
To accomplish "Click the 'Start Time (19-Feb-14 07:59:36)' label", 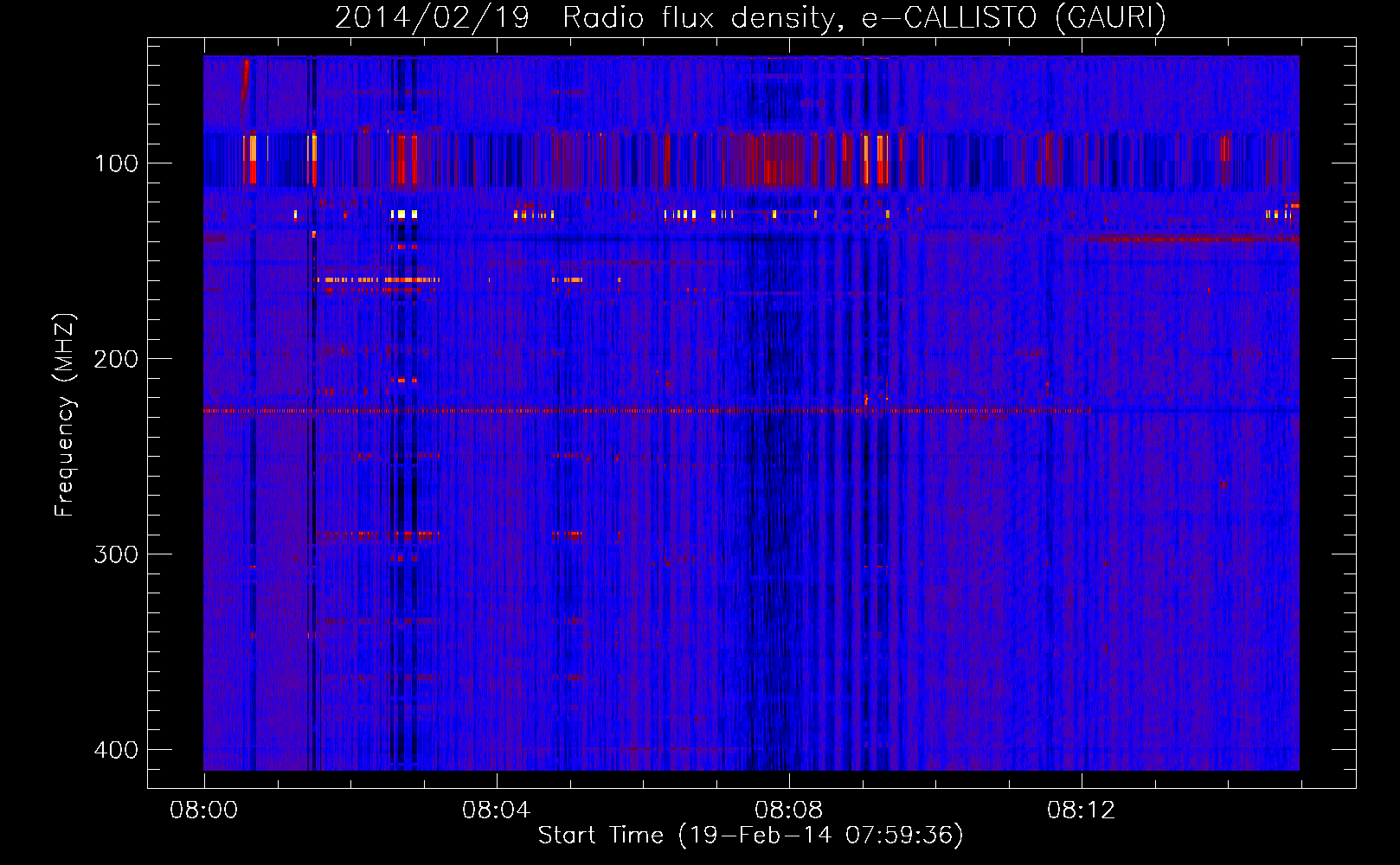I will [x=750, y=836].
